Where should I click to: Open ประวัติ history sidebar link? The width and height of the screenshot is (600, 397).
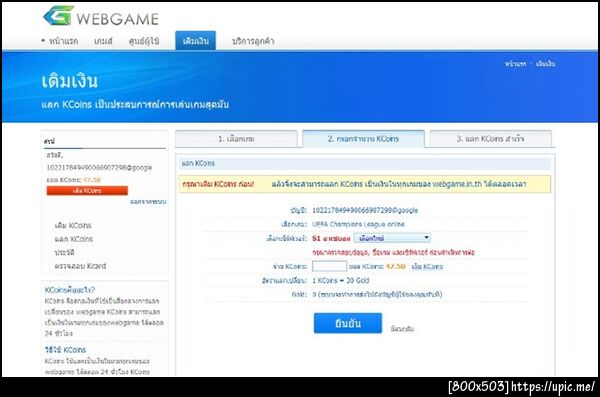(x=64, y=252)
